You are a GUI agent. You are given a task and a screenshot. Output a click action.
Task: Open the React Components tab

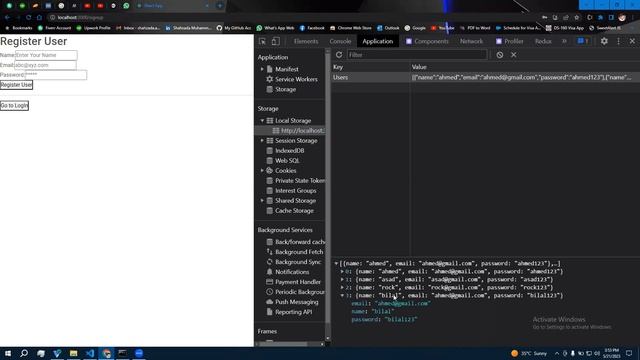point(427,41)
